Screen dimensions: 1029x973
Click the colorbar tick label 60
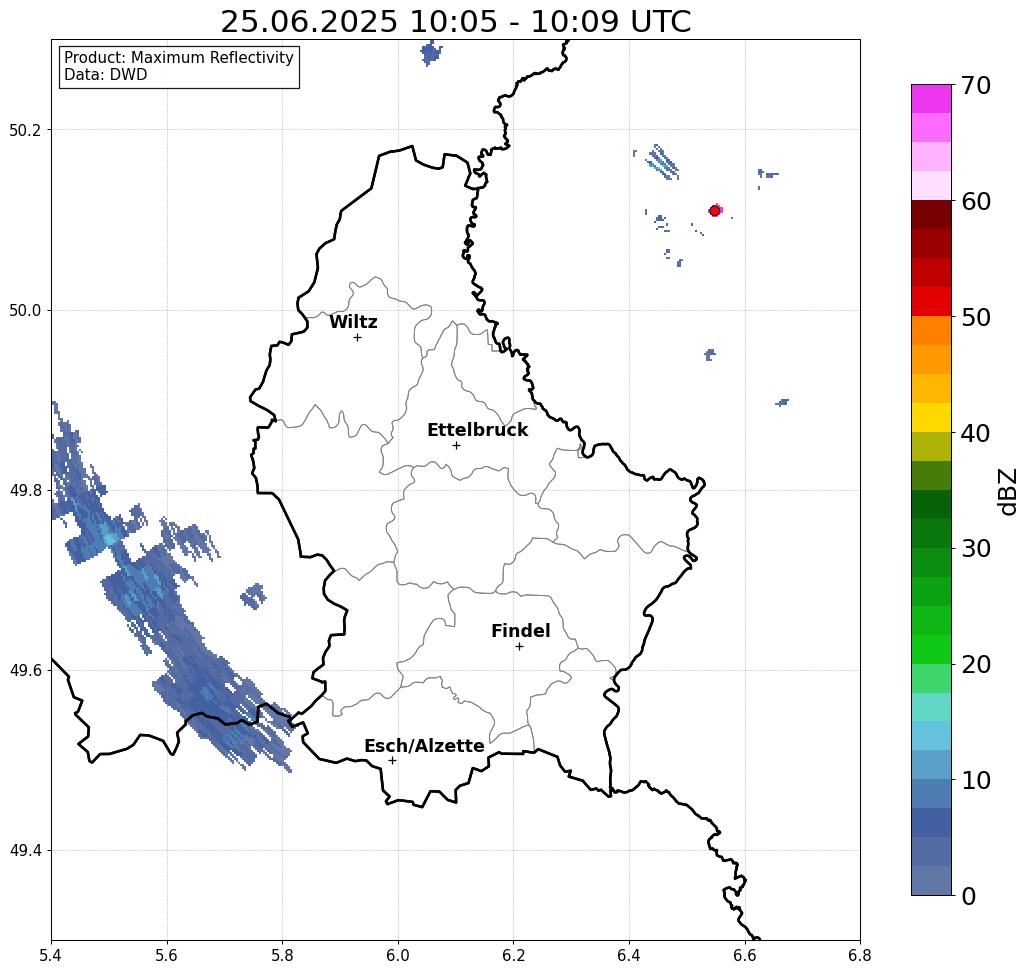(976, 201)
